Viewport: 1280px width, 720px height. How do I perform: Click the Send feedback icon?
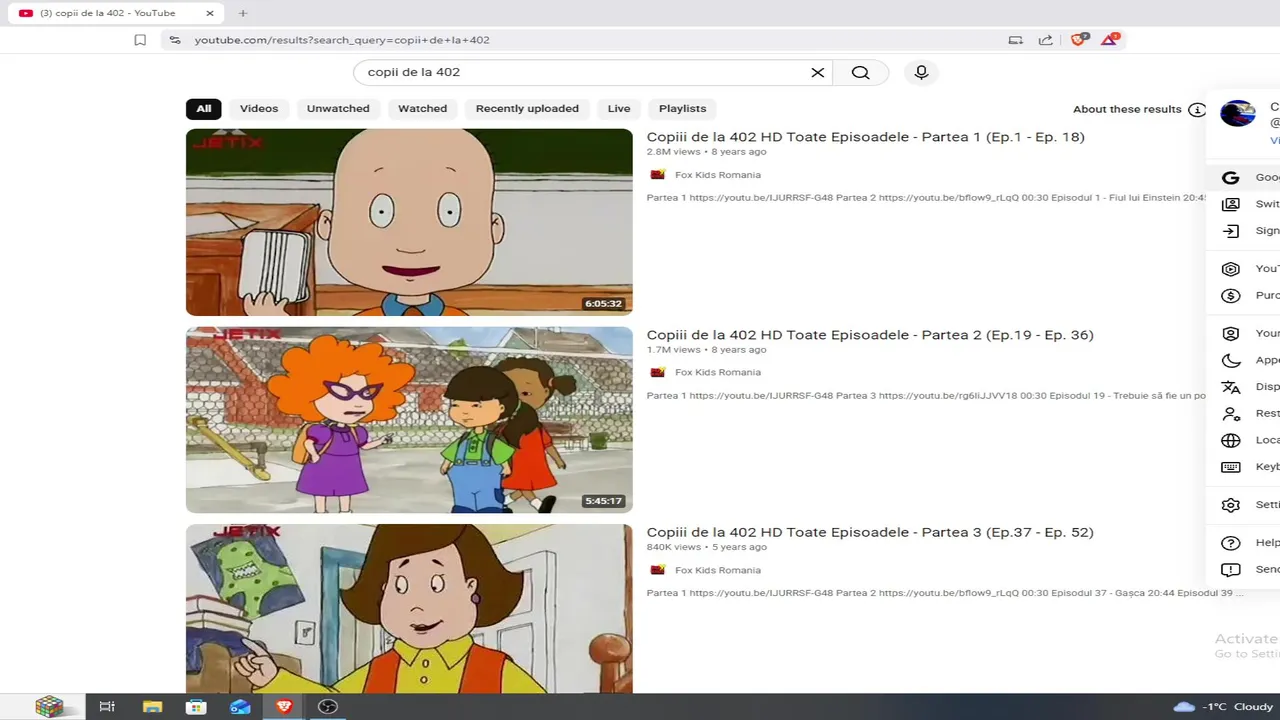[1231, 569]
